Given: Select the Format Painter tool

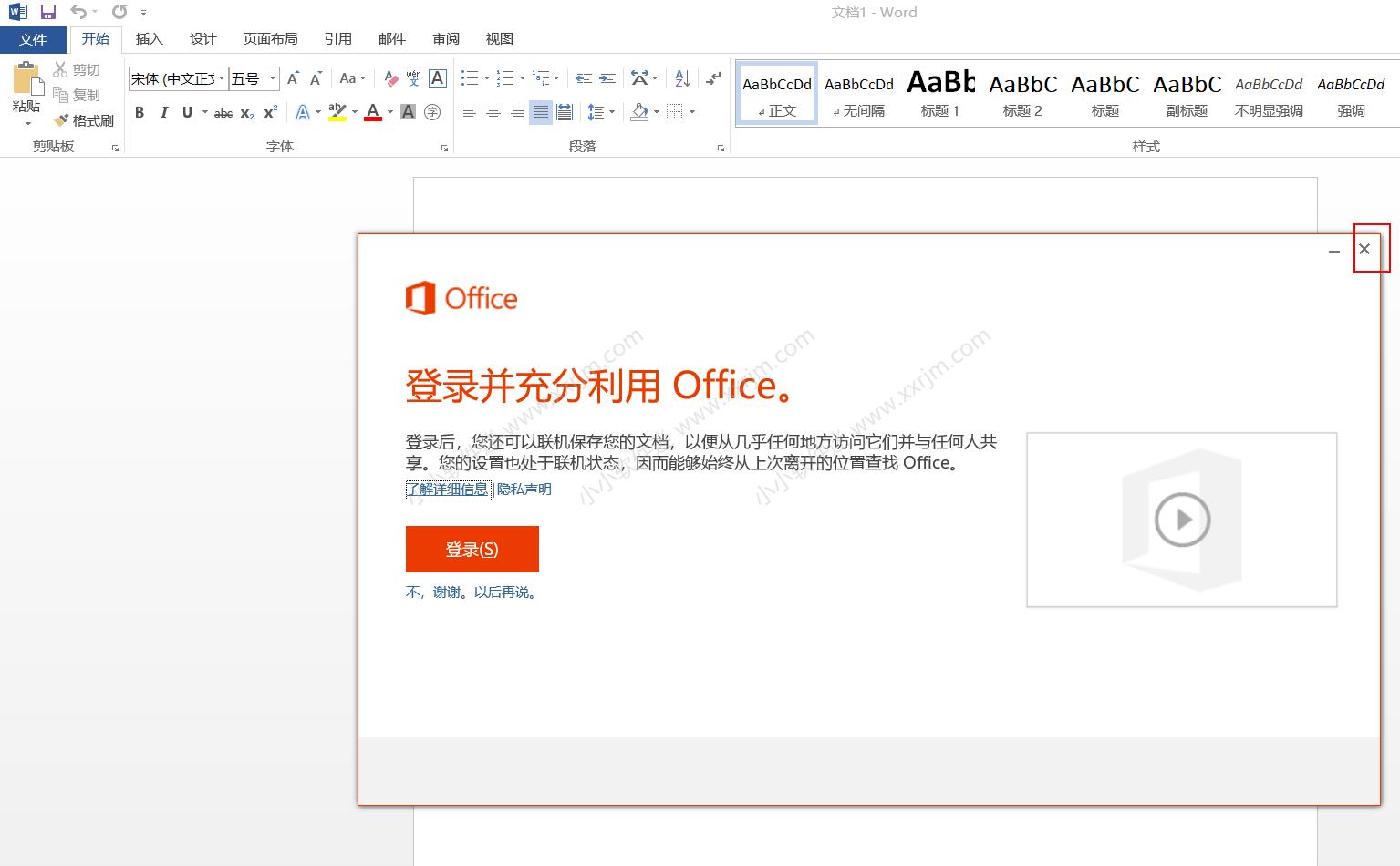Looking at the screenshot, I should (x=84, y=119).
